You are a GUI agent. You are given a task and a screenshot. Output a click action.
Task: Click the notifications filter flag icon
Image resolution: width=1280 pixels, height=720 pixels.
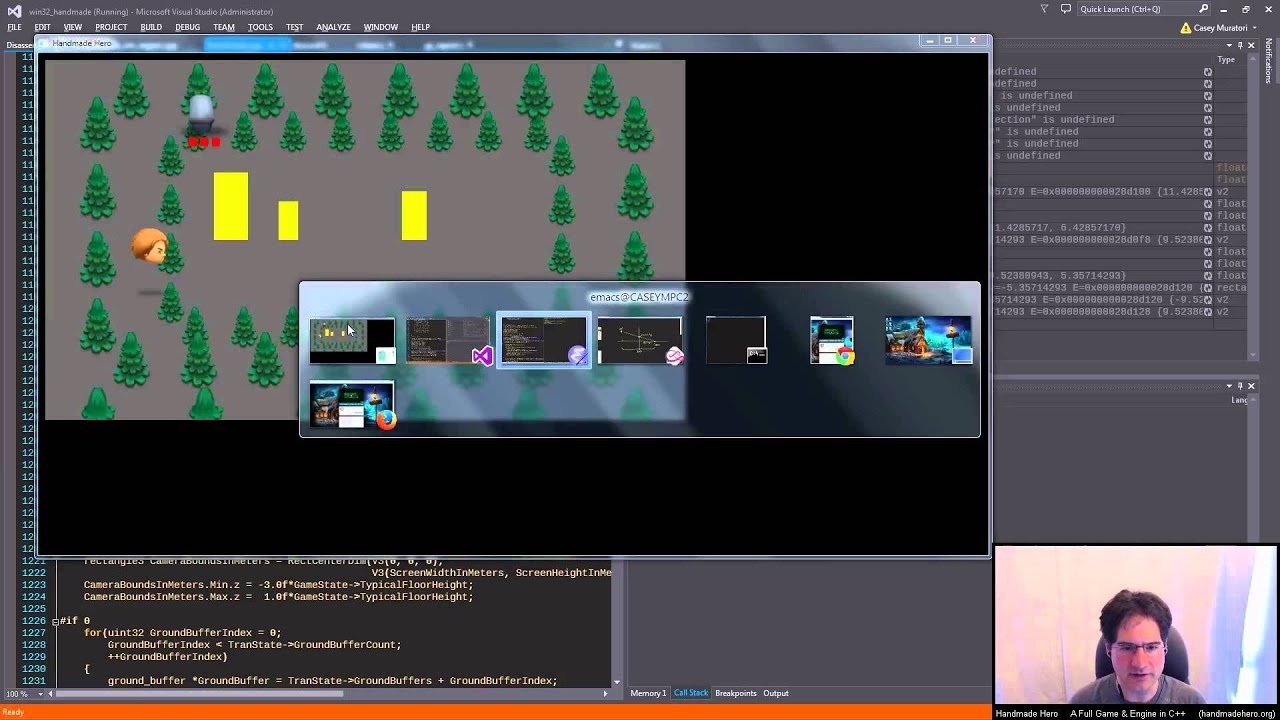1044,9
